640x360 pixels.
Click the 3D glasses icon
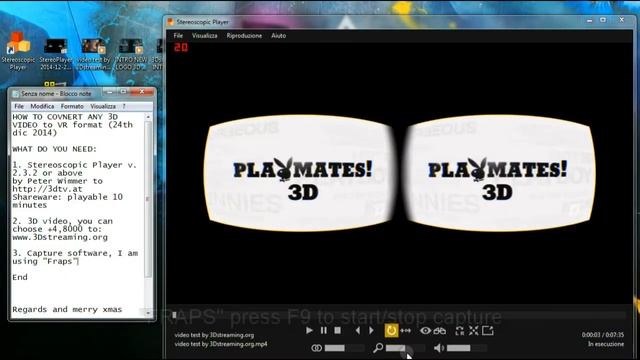(440, 331)
